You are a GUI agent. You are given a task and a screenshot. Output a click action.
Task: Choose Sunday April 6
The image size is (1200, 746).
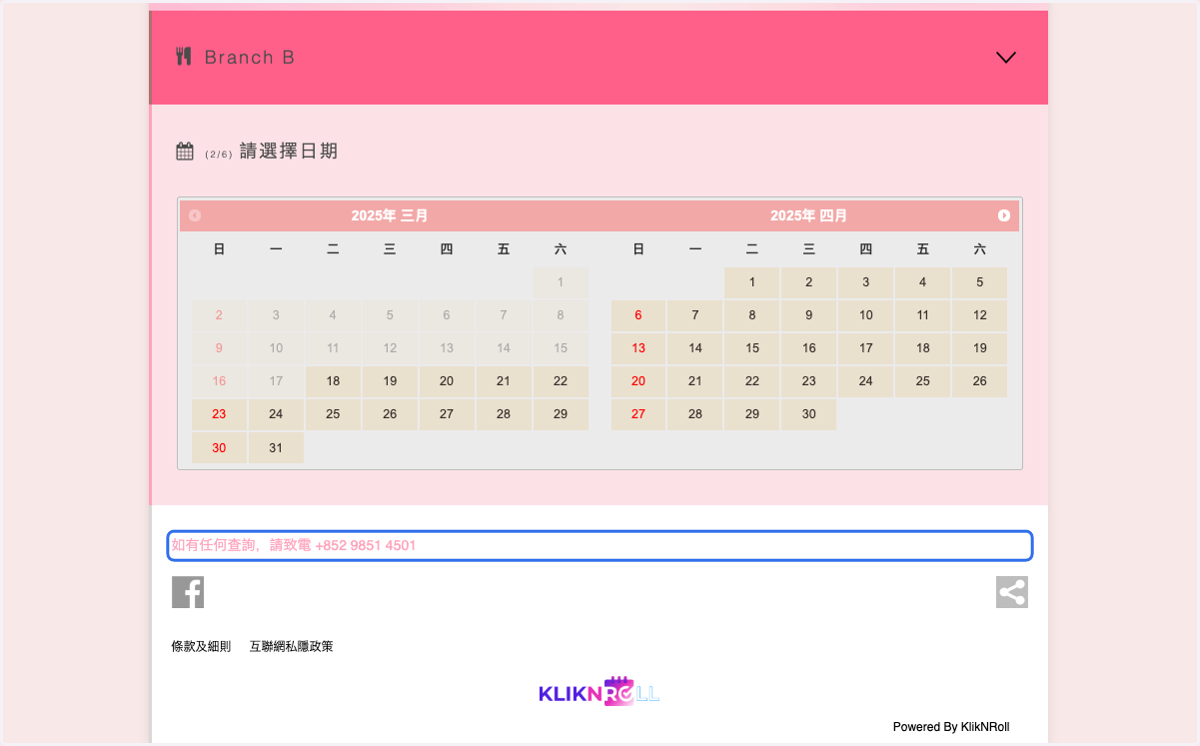638,315
